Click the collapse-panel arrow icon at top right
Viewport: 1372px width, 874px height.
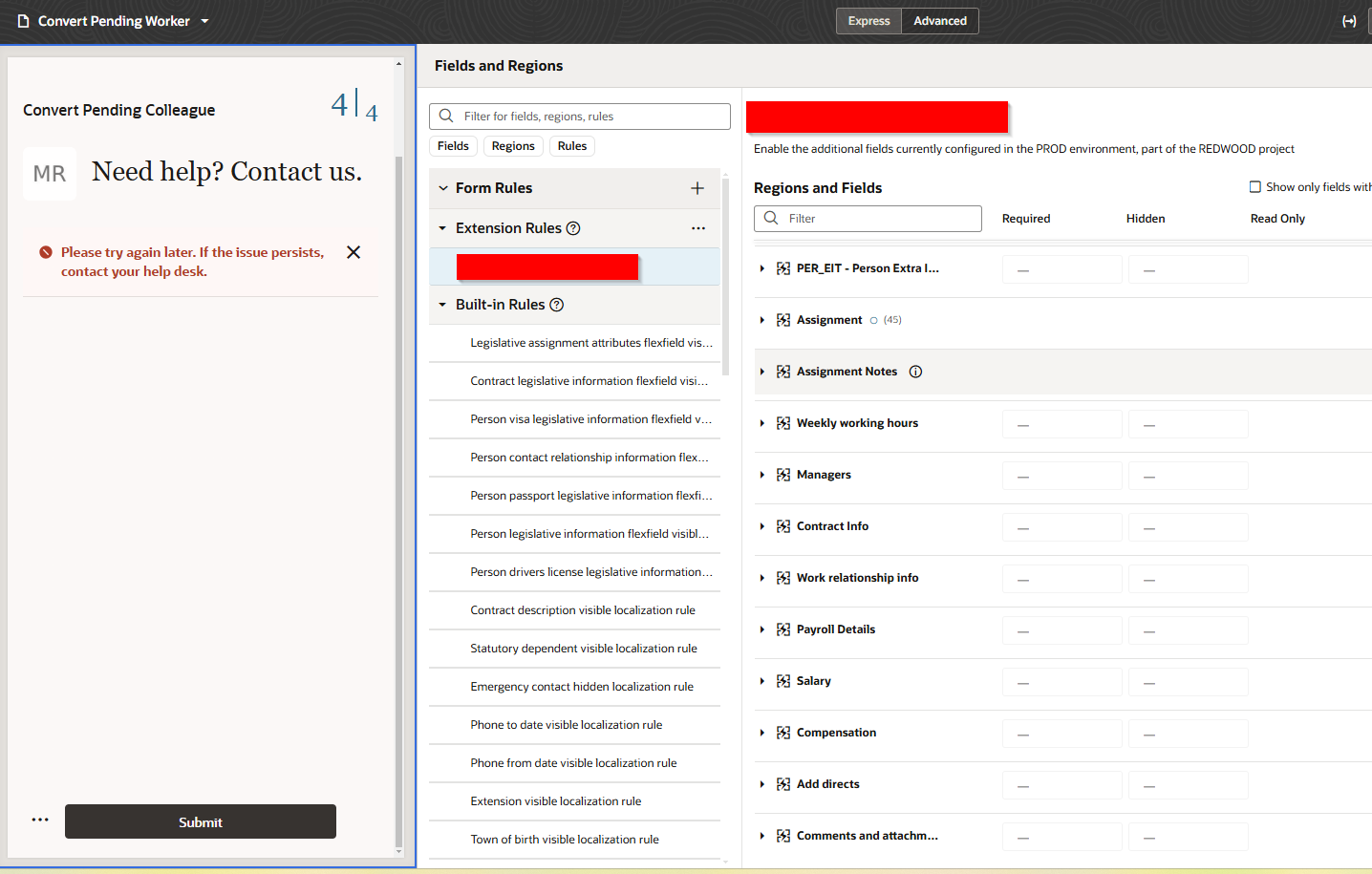[1349, 20]
